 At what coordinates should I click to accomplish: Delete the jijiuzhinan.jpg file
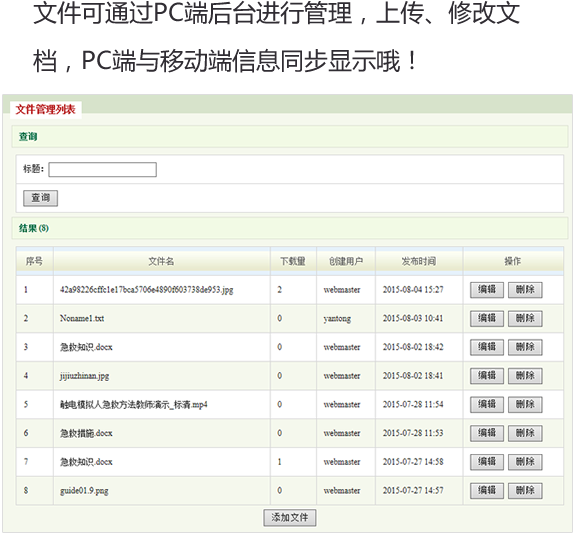(525, 375)
